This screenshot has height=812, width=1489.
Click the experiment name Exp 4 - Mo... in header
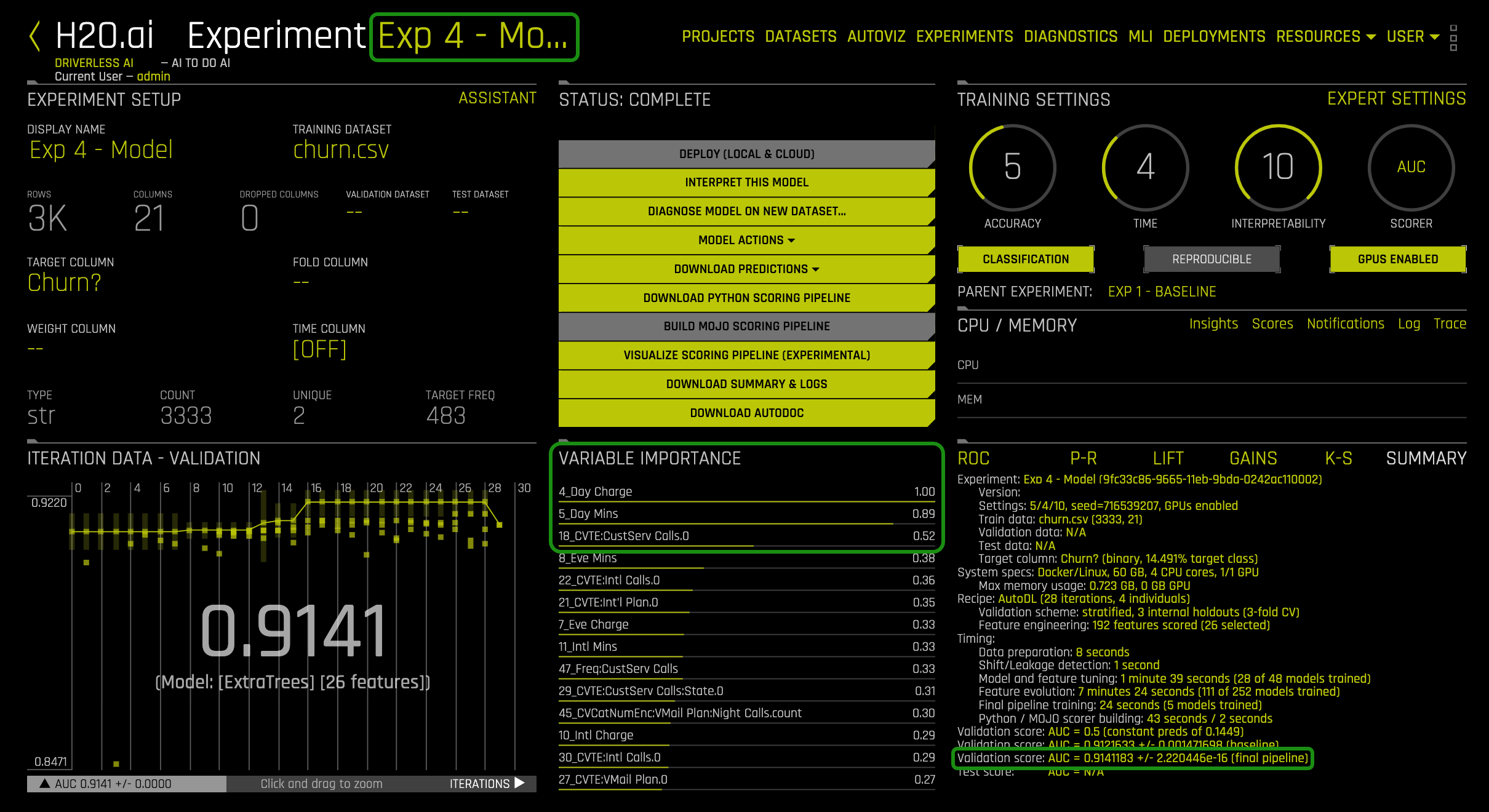tap(473, 36)
